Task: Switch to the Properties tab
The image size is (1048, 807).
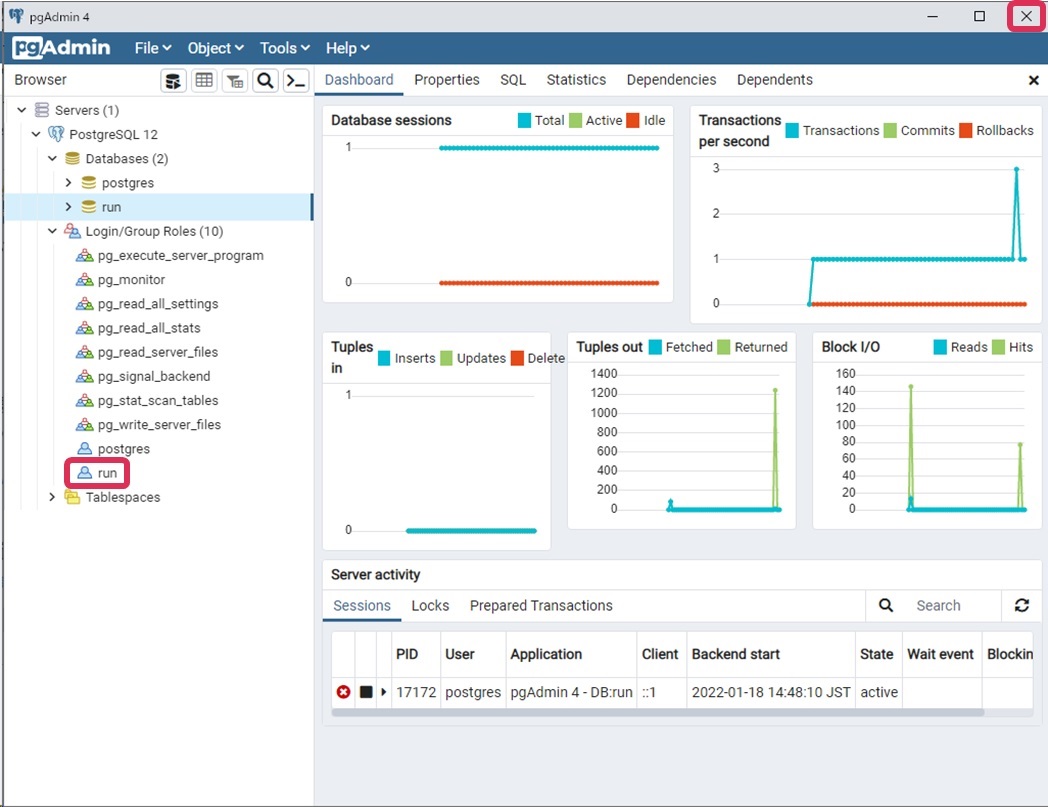Action: coord(446,80)
